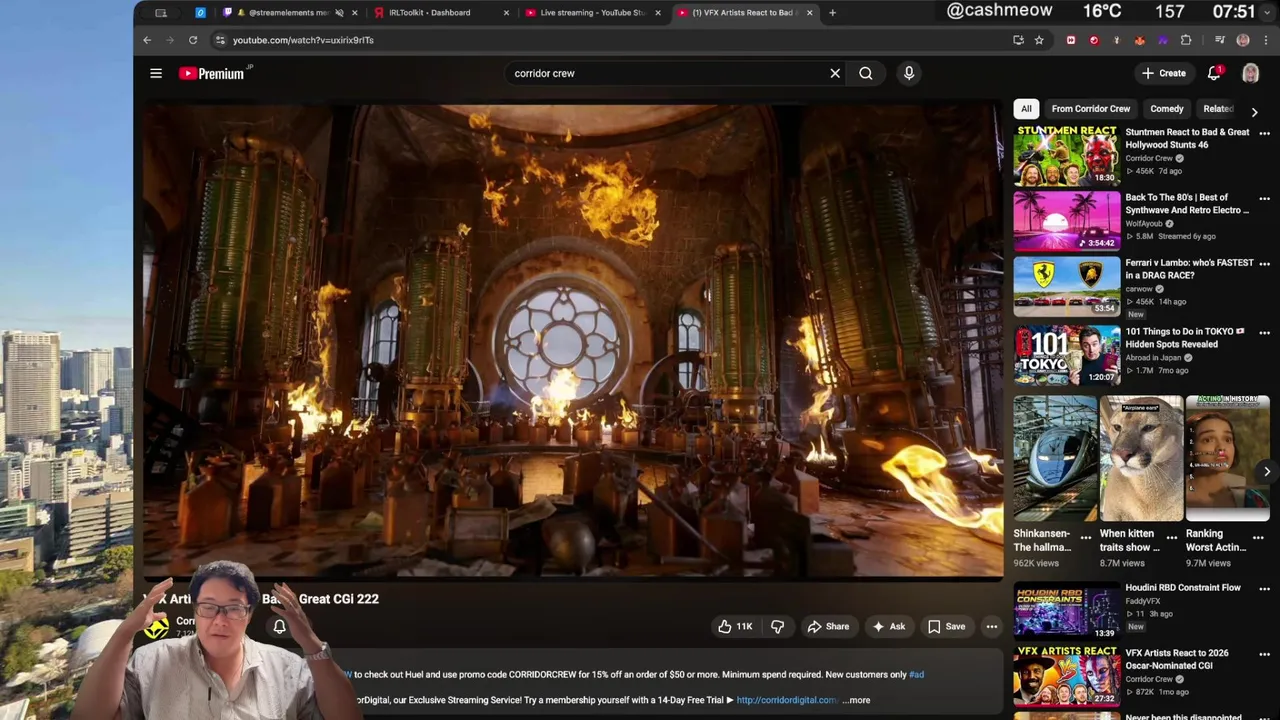Reload the page in Chrome
1280x720 pixels.
pyautogui.click(x=193, y=40)
